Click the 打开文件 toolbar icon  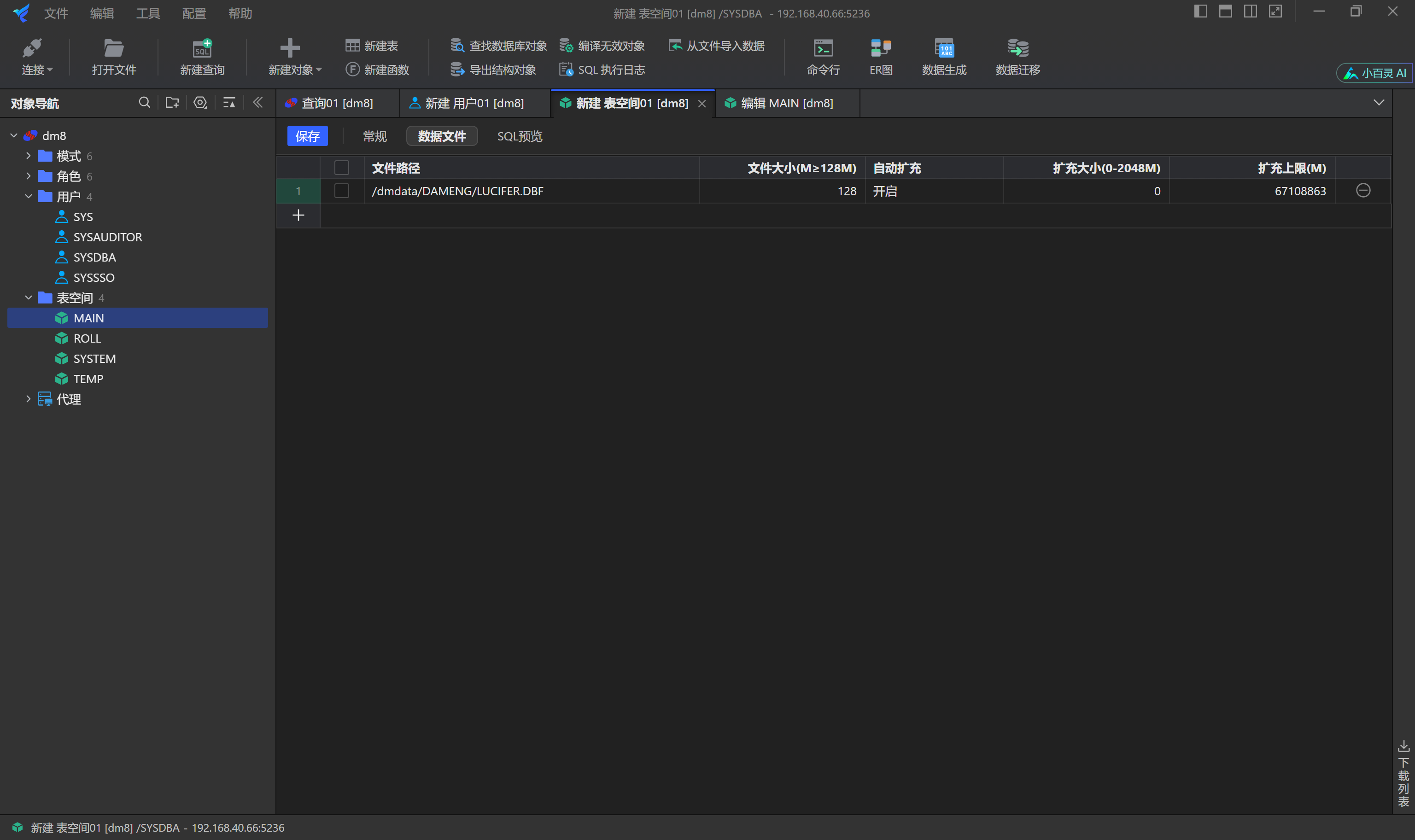[x=114, y=56]
